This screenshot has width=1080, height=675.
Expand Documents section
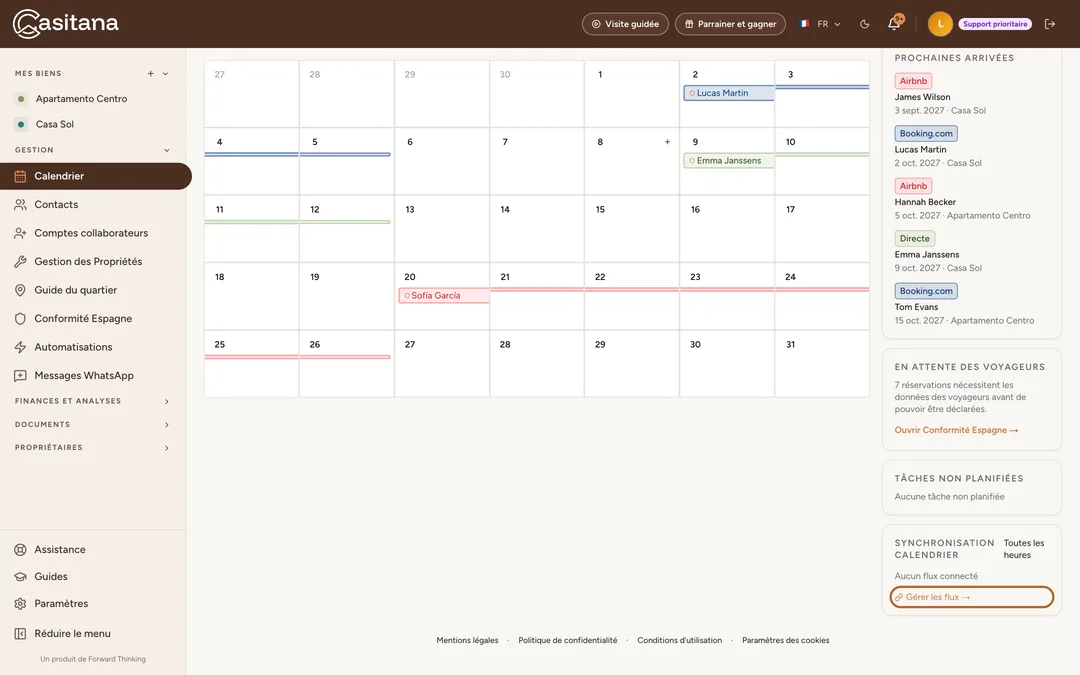[x=92, y=424]
